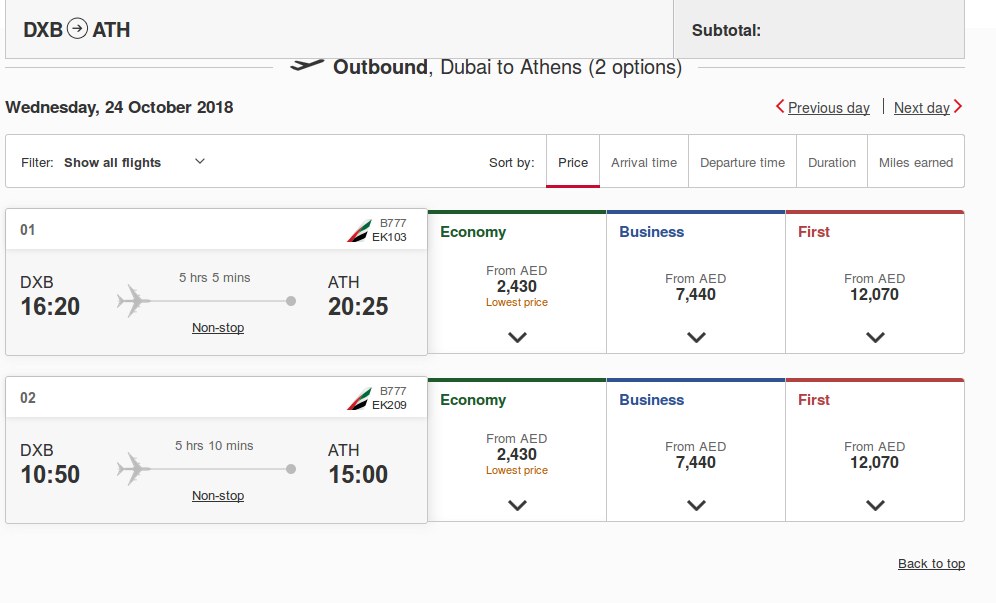The height and width of the screenshot is (603, 996).
Task: Click the circled arrow between DXB and ATH
Action: pyautogui.click(x=77, y=29)
